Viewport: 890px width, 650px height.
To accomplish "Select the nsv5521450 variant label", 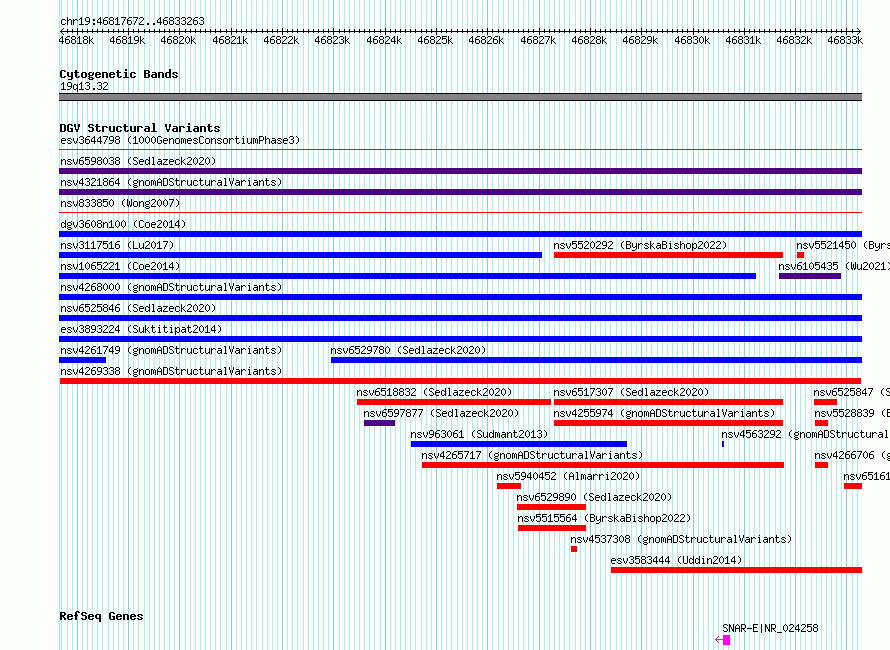I will pyautogui.click(x=842, y=245).
